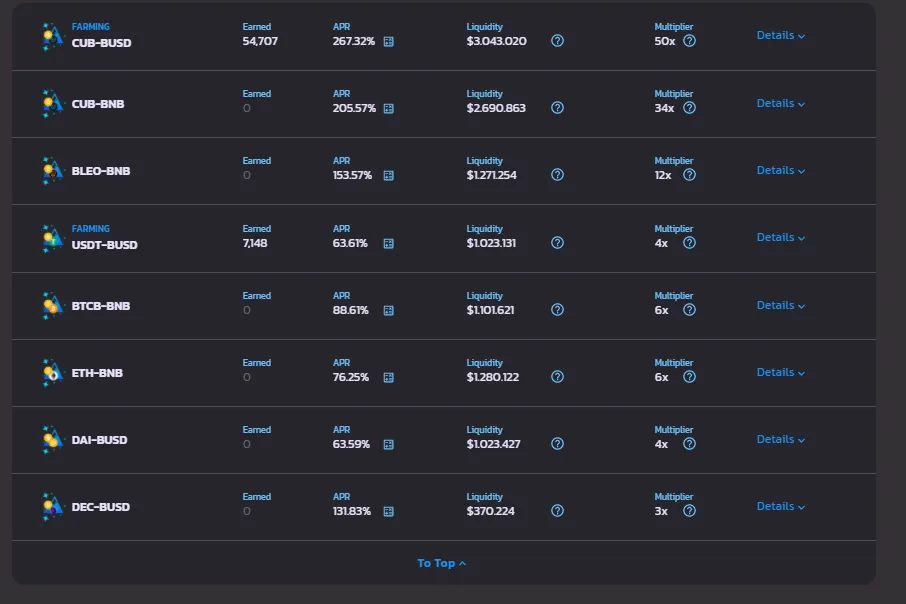Show liquidity help for ETH-BNB
906x604 pixels.
coord(558,377)
